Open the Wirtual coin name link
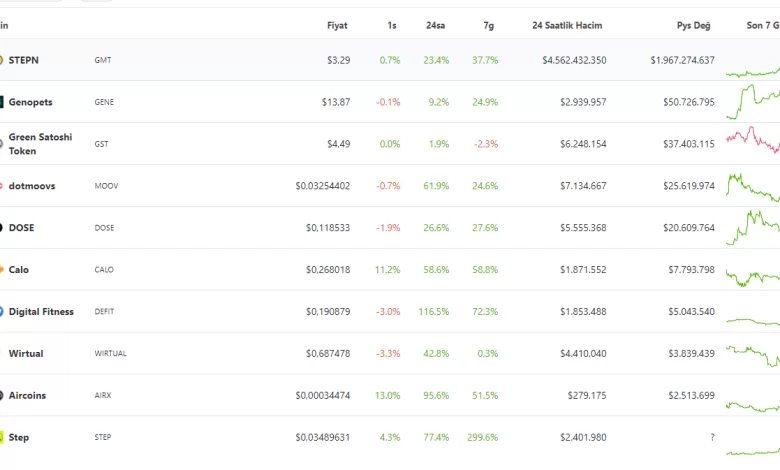This screenshot has height=470, width=780. tap(26, 354)
